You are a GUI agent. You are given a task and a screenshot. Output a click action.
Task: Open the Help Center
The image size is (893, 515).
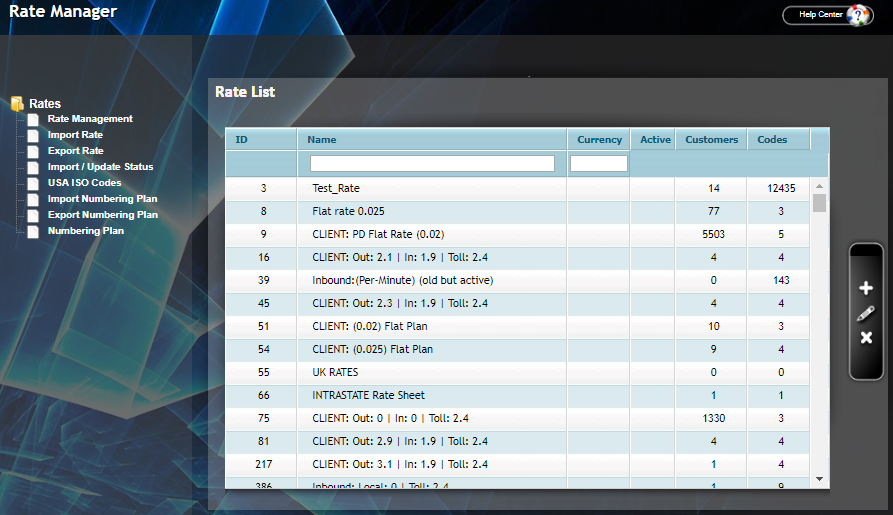828,15
